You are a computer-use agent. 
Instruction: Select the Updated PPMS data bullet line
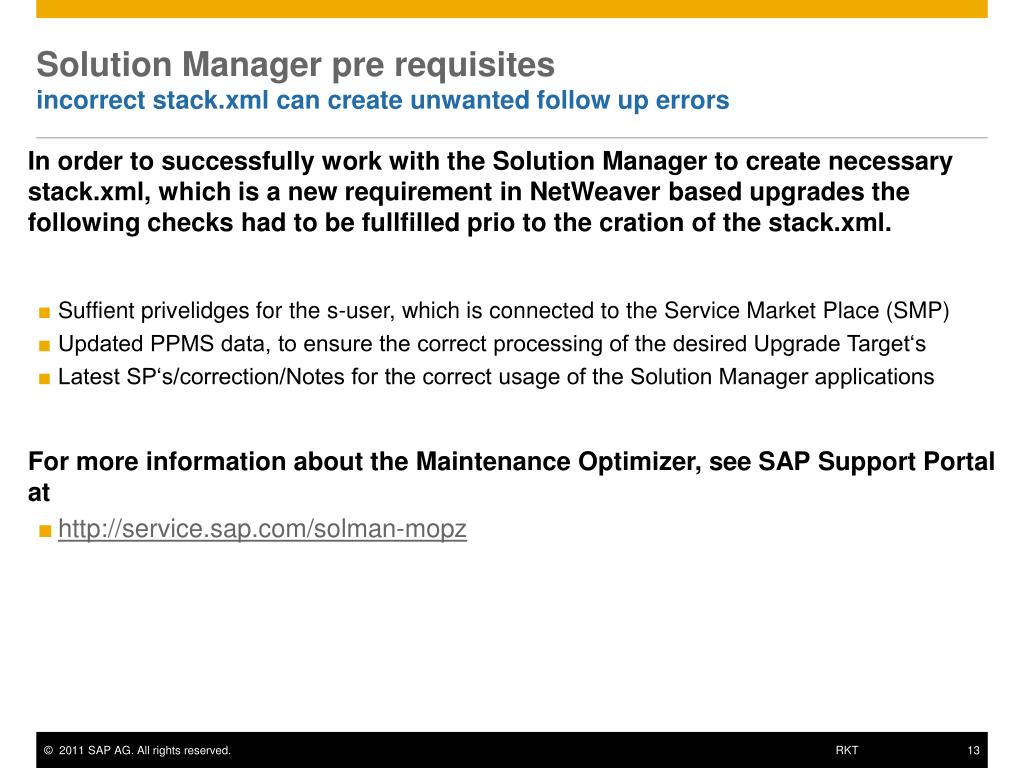(492, 344)
